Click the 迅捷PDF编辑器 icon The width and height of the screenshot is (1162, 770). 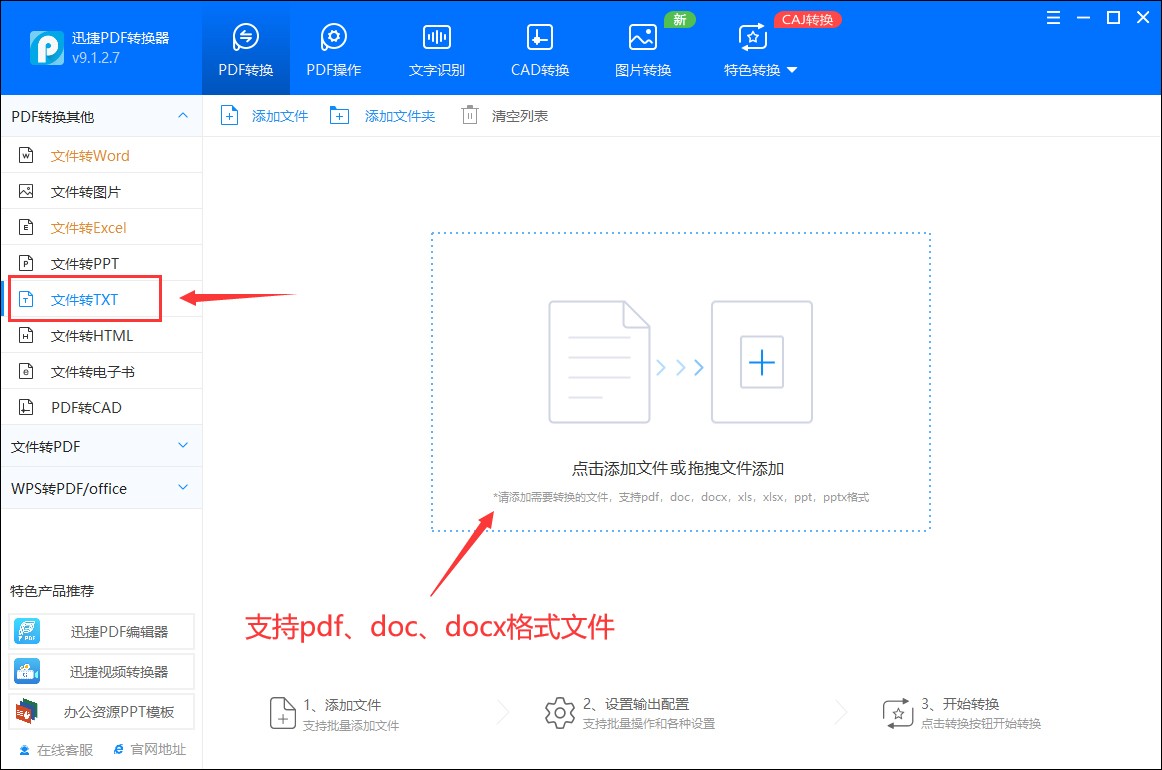pyautogui.click(x=27, y=631)
